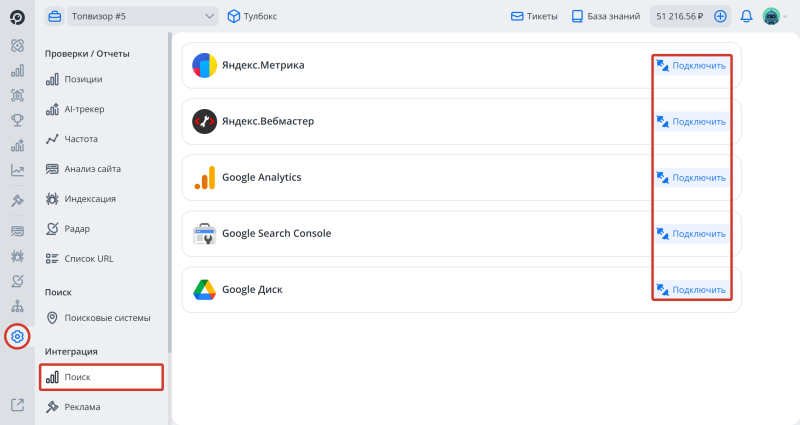
Task: Click the trophy icon in left rail
Action: (17, 120)
